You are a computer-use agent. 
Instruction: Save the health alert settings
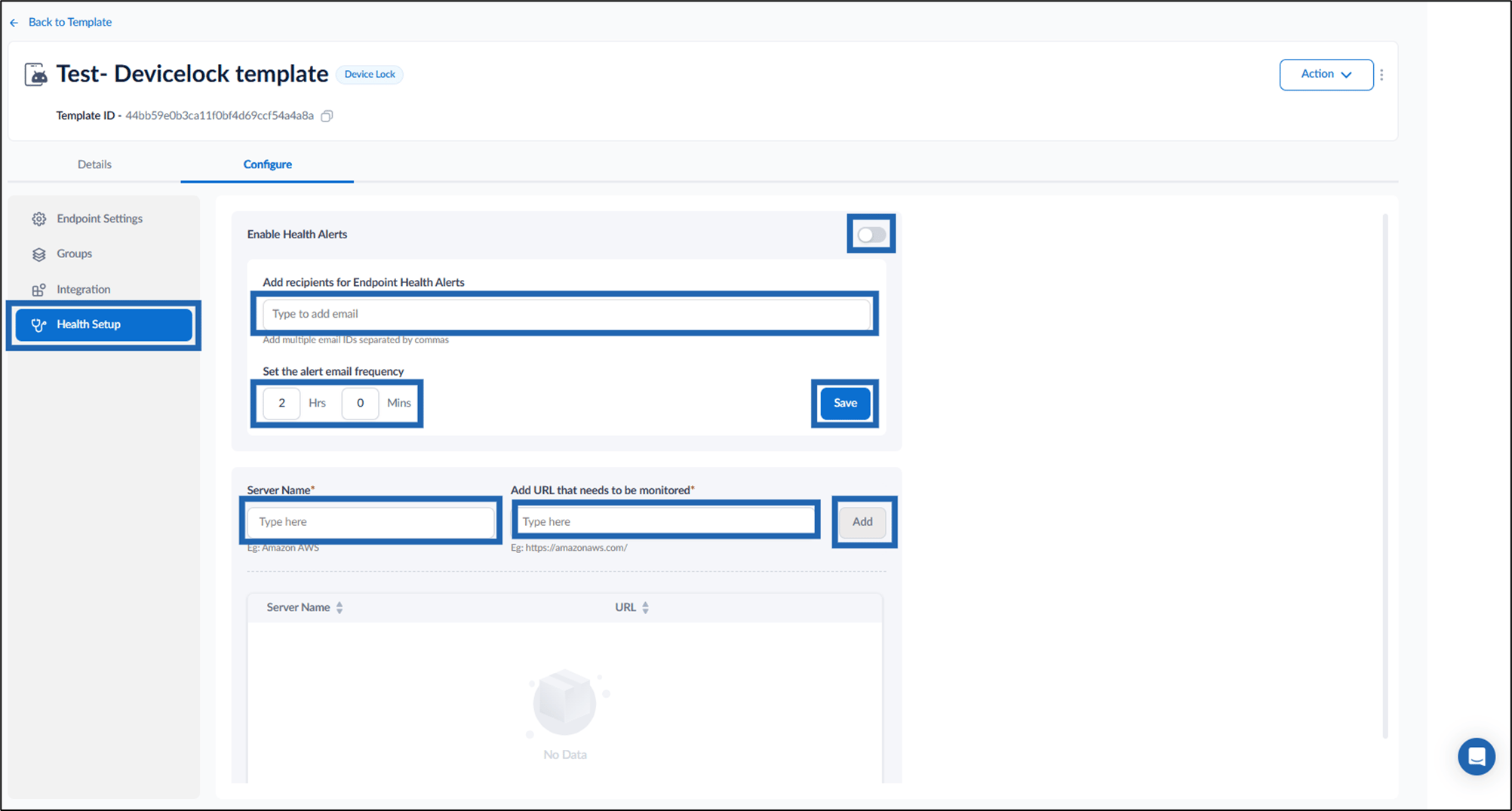845,403
